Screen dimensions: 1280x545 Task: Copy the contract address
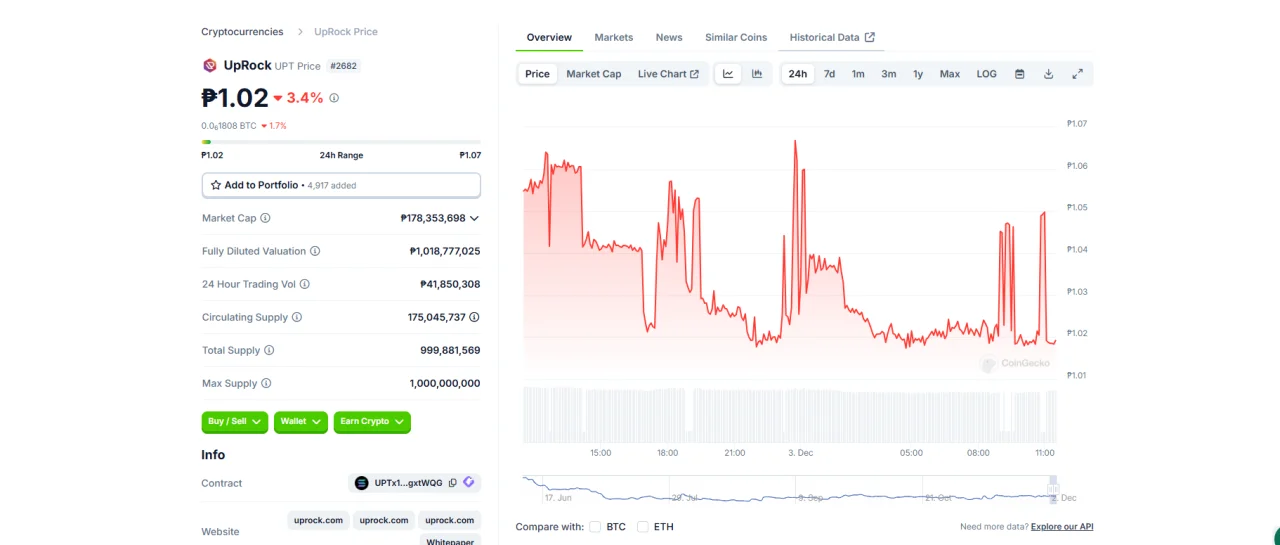pyautogui.click(x=453, y=483)
